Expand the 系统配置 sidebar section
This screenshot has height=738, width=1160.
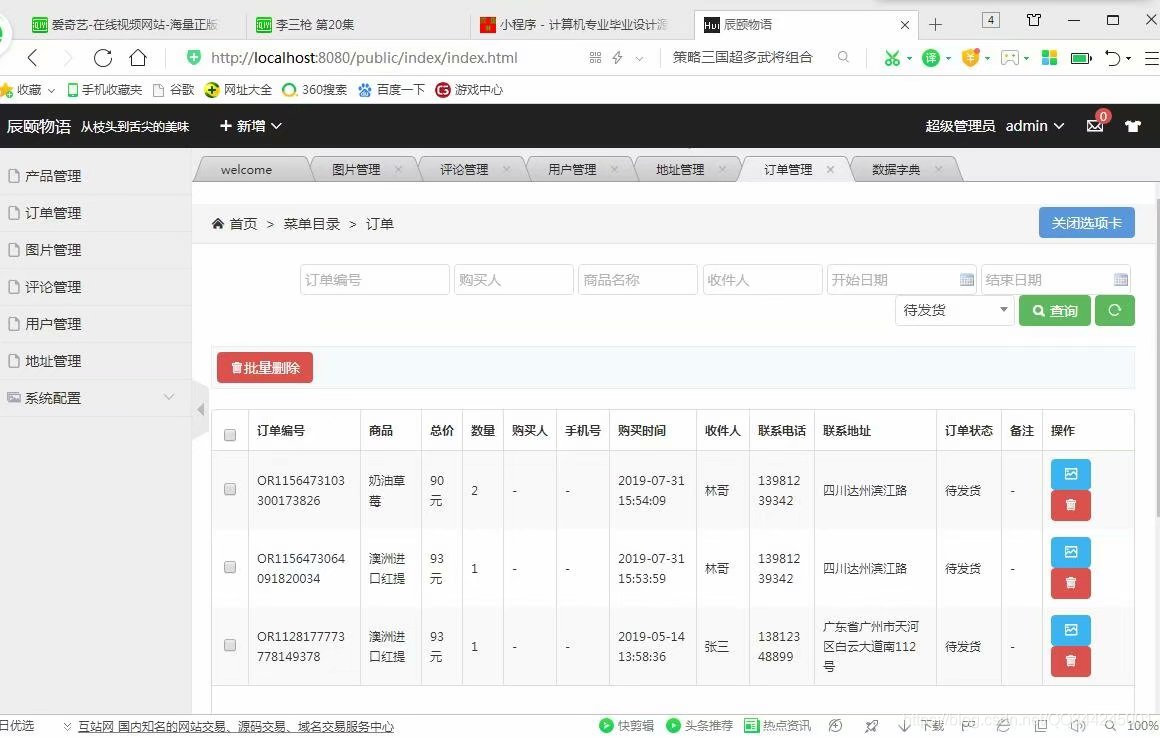[x=95, y=398]
